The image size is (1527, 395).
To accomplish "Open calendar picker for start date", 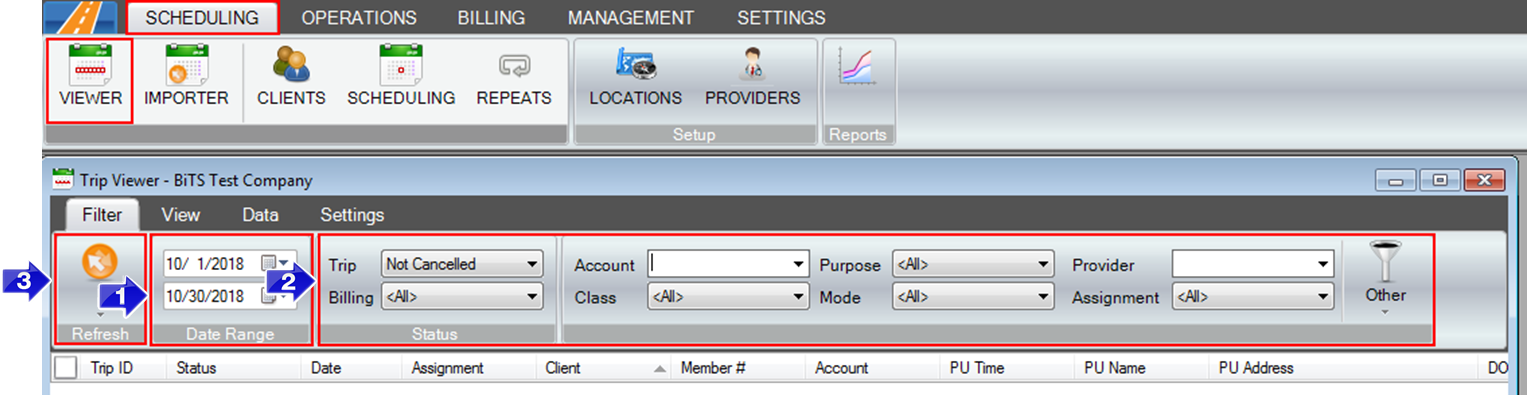I will 275,262.
